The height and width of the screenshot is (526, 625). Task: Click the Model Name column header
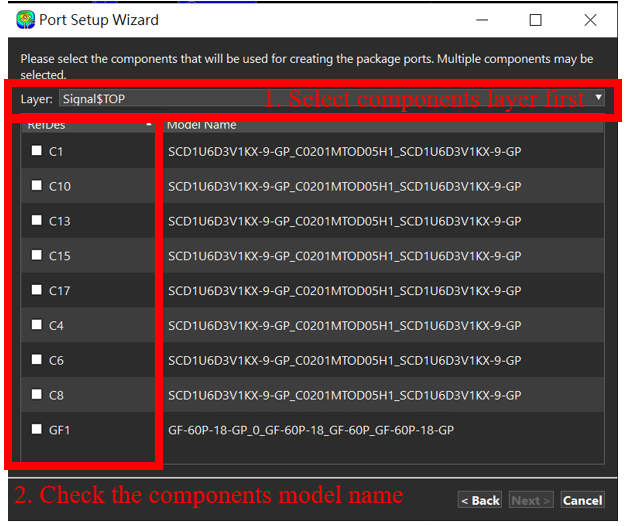[x=383, y=125]
